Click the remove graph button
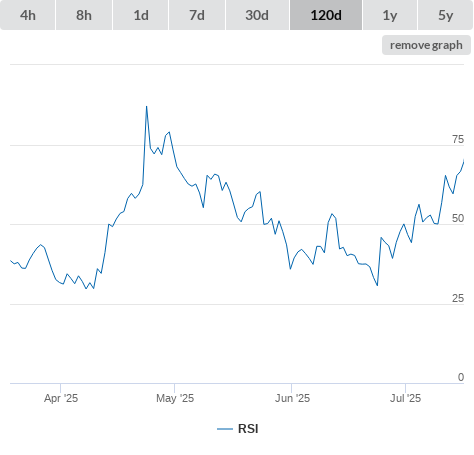Image resolution: width=474 pixels, height=455 pixels. pos(426,45)
